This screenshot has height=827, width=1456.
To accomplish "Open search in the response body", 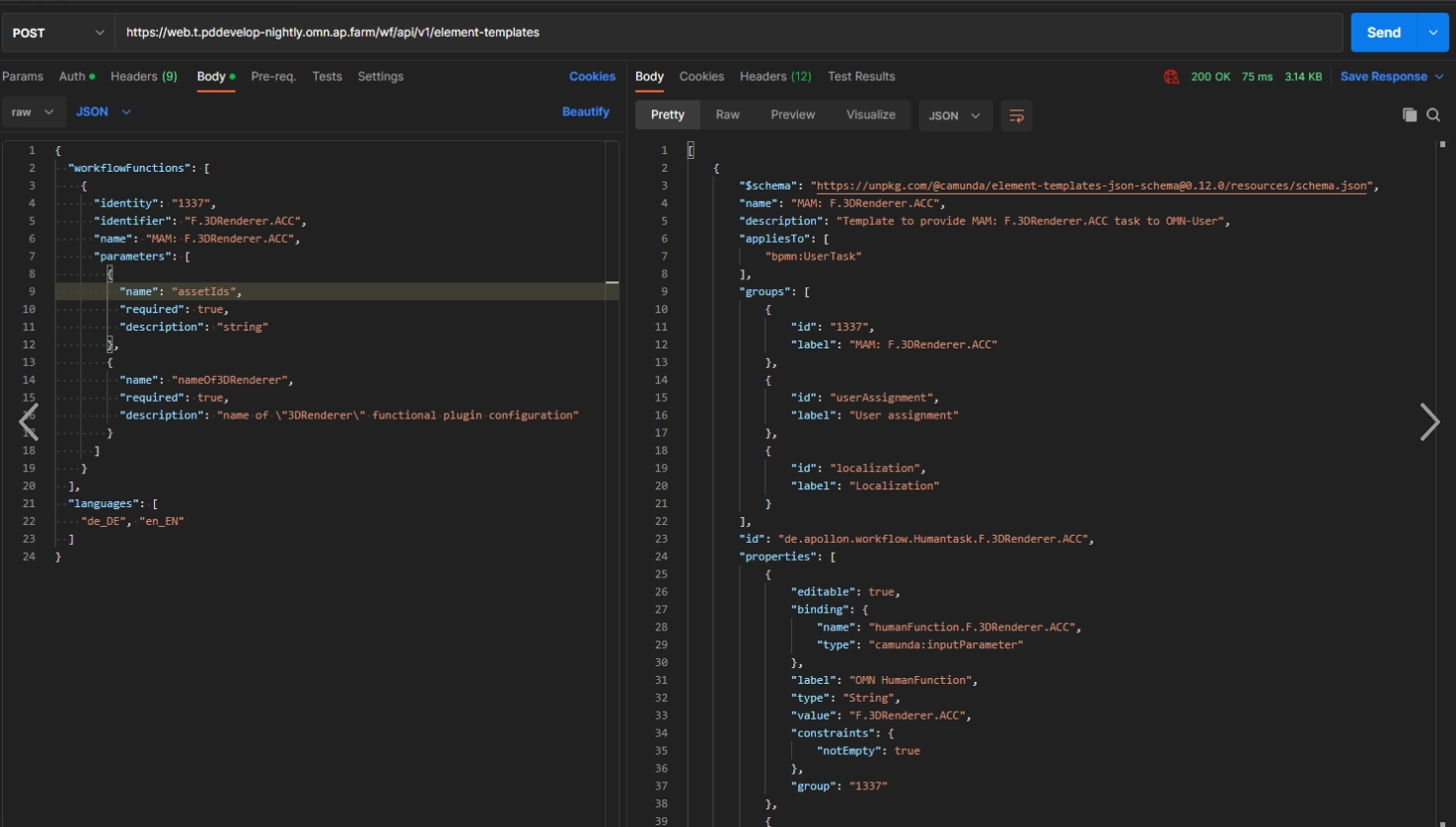I will (x=1433, y=115).
